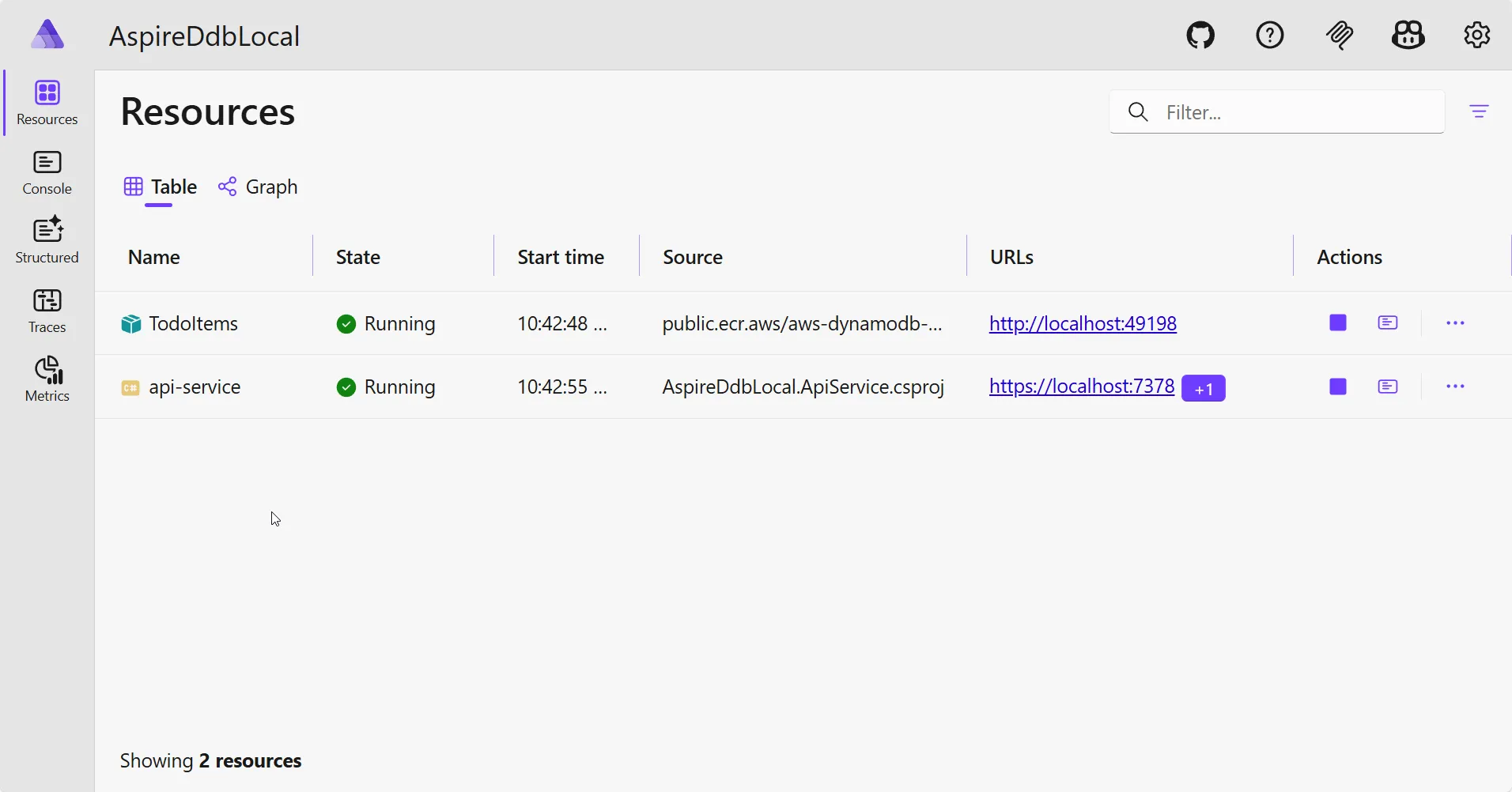Open https://localhost:7378 link

pos(1081,387)
